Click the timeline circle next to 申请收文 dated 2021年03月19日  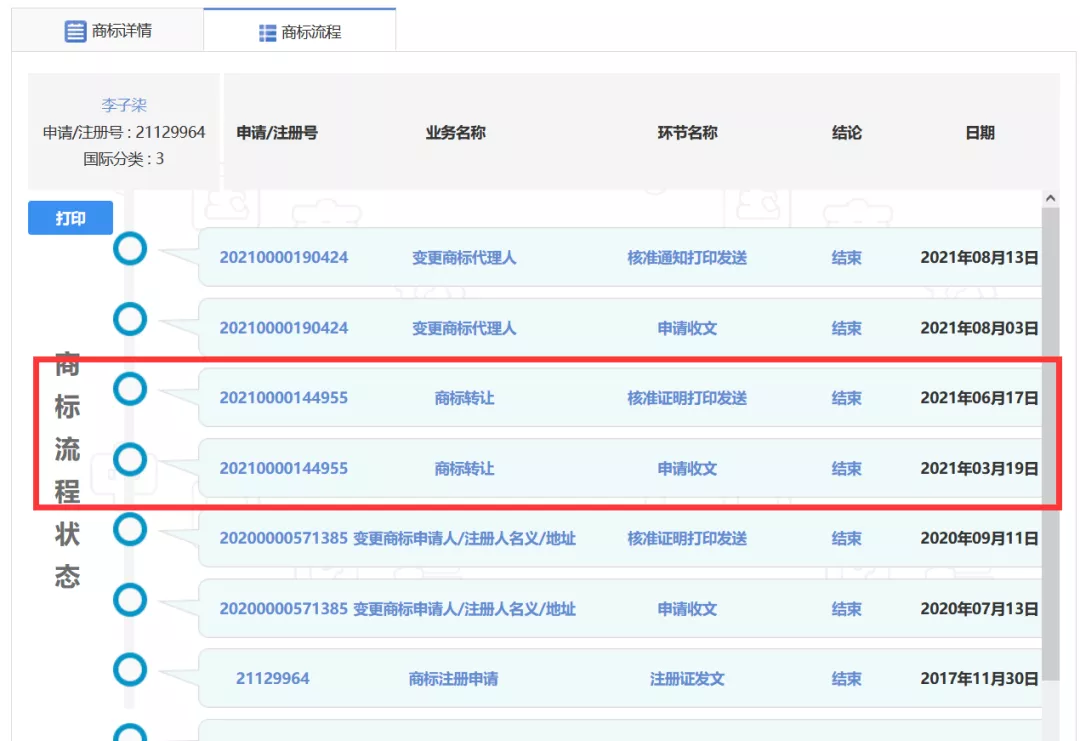click(x=130, y=460)
